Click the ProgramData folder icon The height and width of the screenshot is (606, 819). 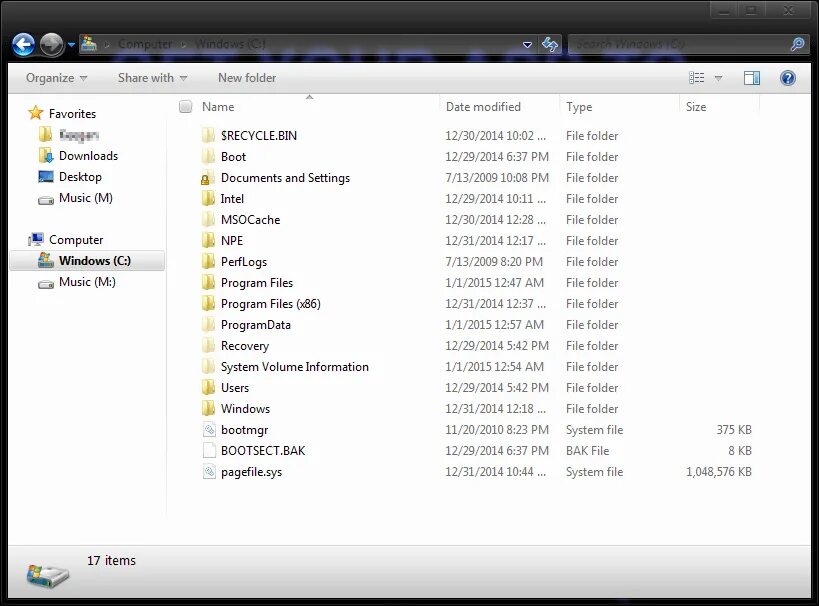[x=208, y=324]
